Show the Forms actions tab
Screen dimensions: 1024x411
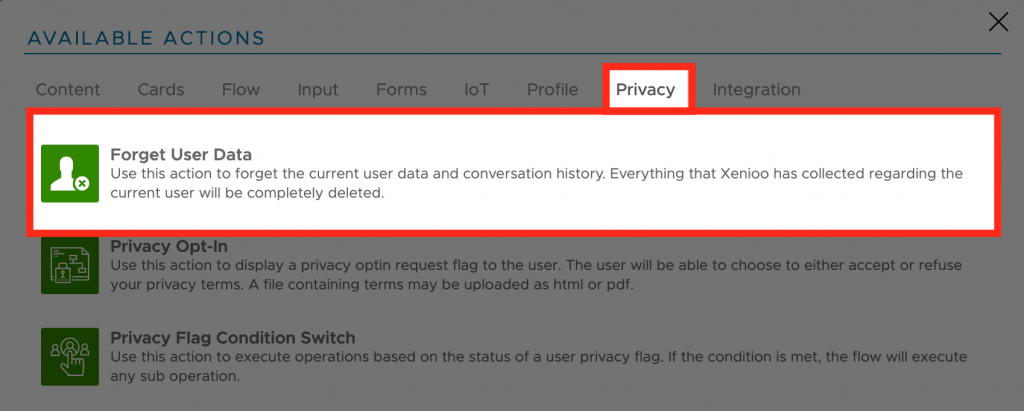[401, 90]
